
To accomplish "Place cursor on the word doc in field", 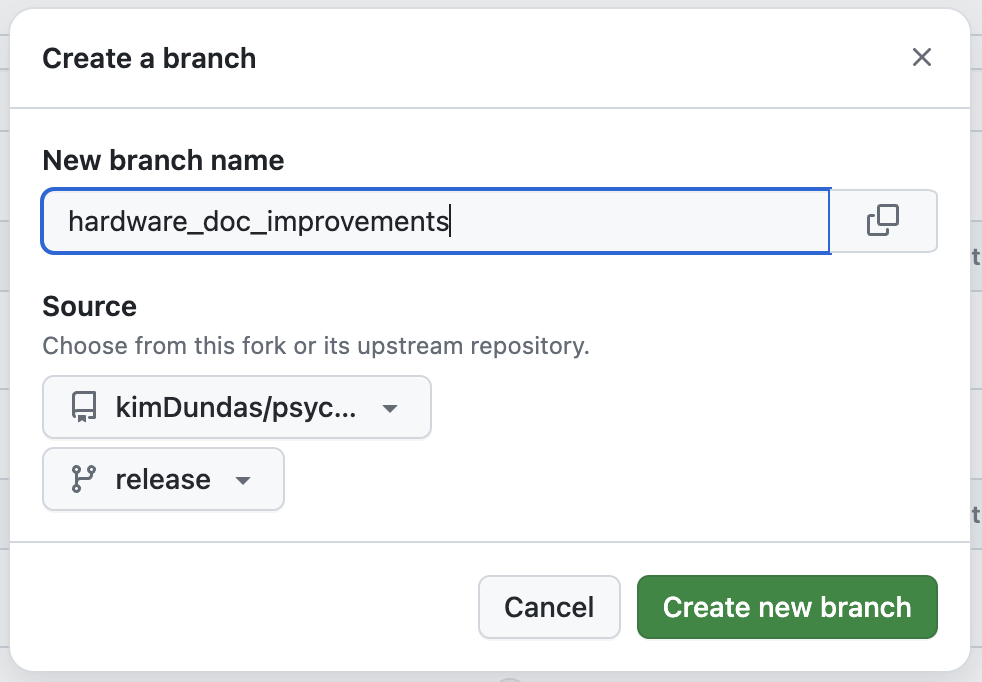I will [x=227, y=221].
